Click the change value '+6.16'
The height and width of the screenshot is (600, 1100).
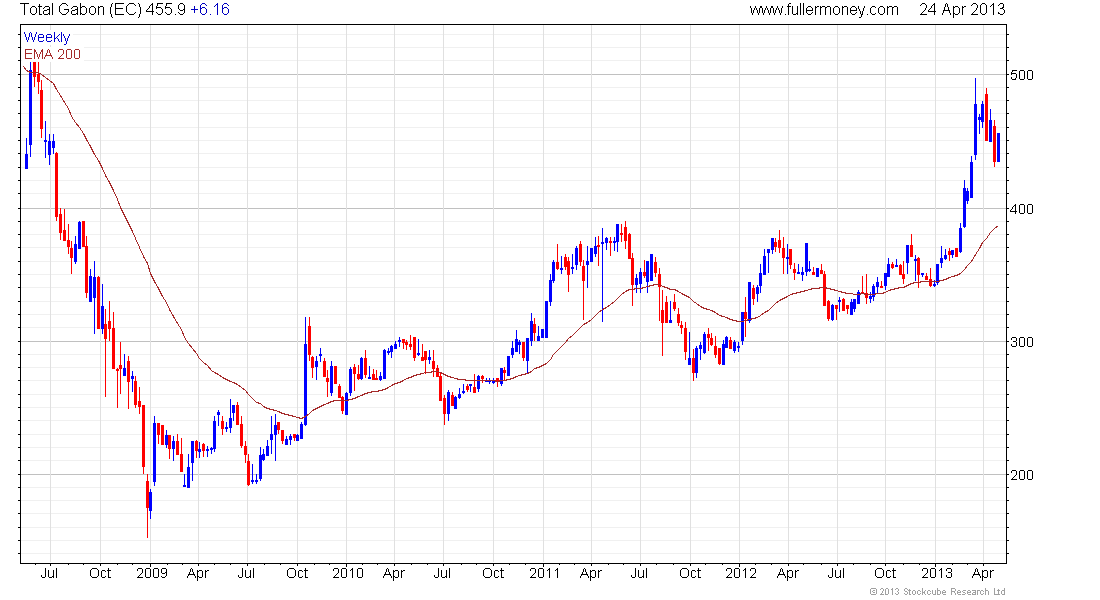point(210,10)
